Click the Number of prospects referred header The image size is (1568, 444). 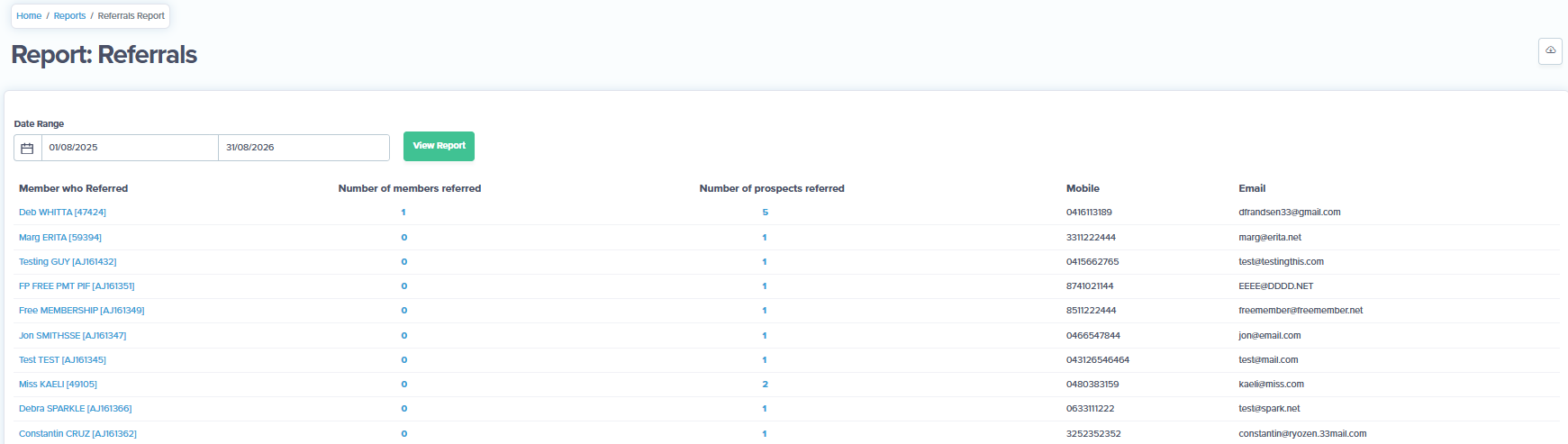(772, 188)
